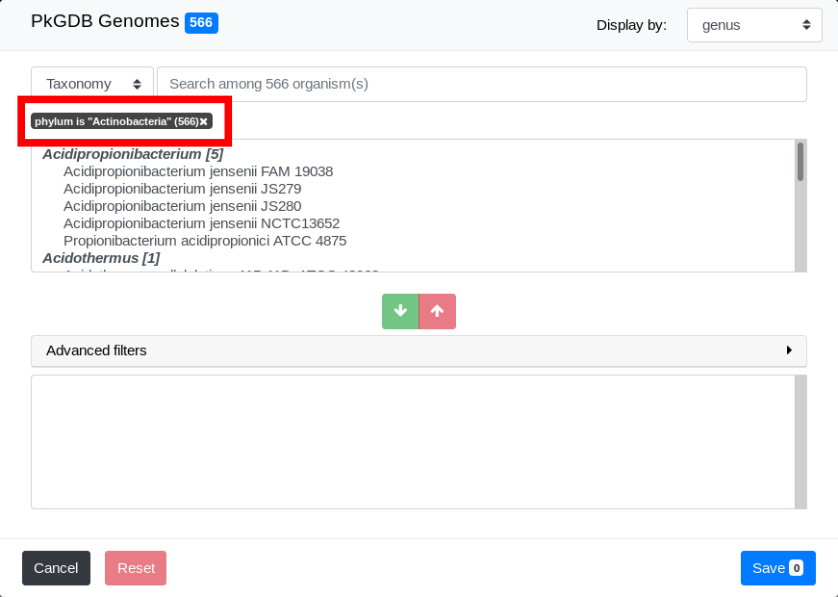Click the 566 genome count badge
The height and width of the screenshot is (597, 838).
(x=201, y=22)
